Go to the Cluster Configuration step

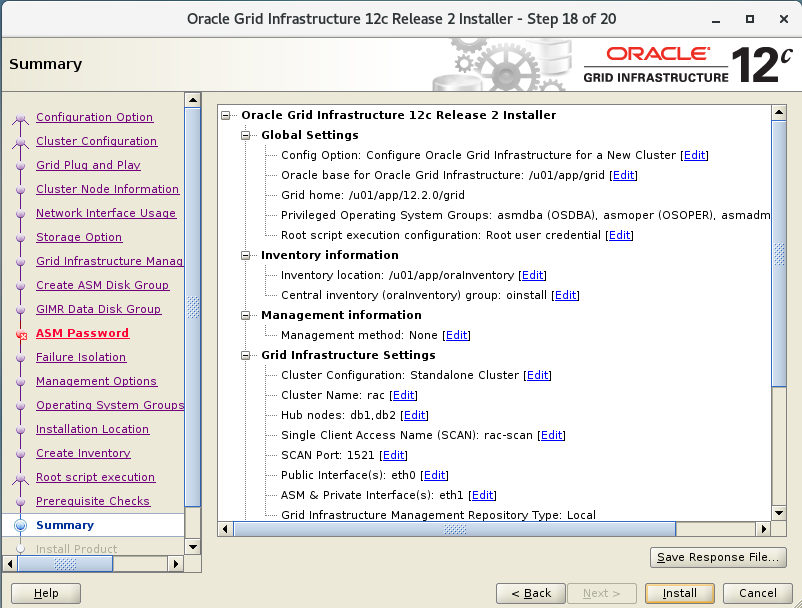coord(97,141)
